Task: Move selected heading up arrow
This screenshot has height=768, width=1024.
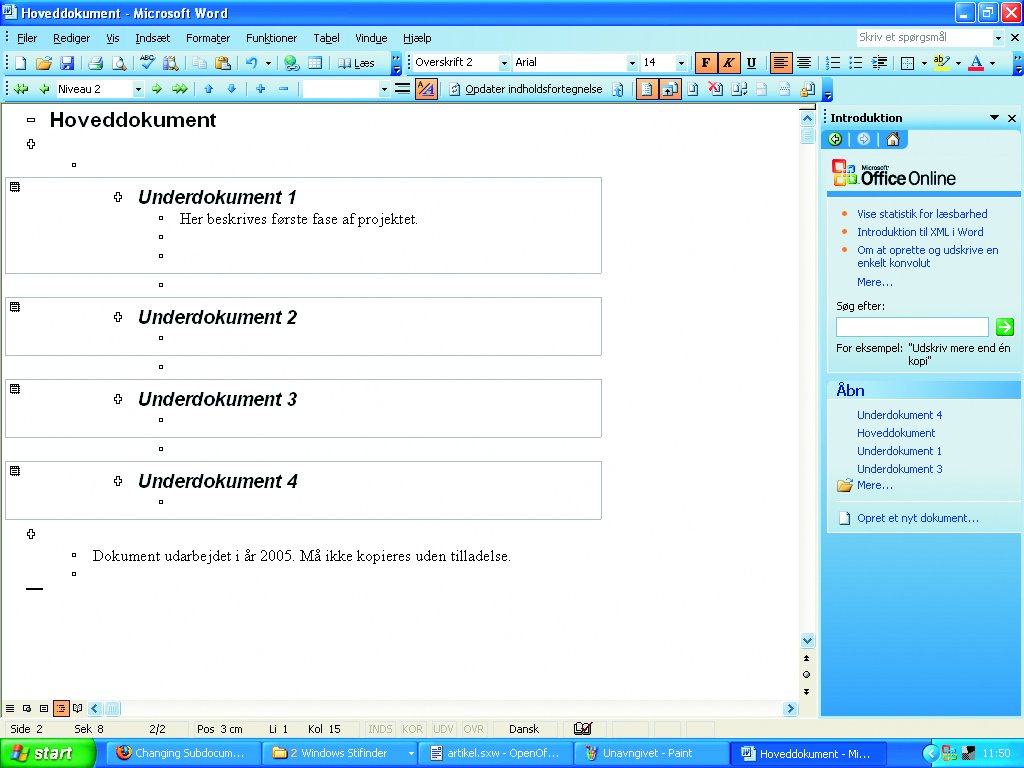Action: click(208, 89)
